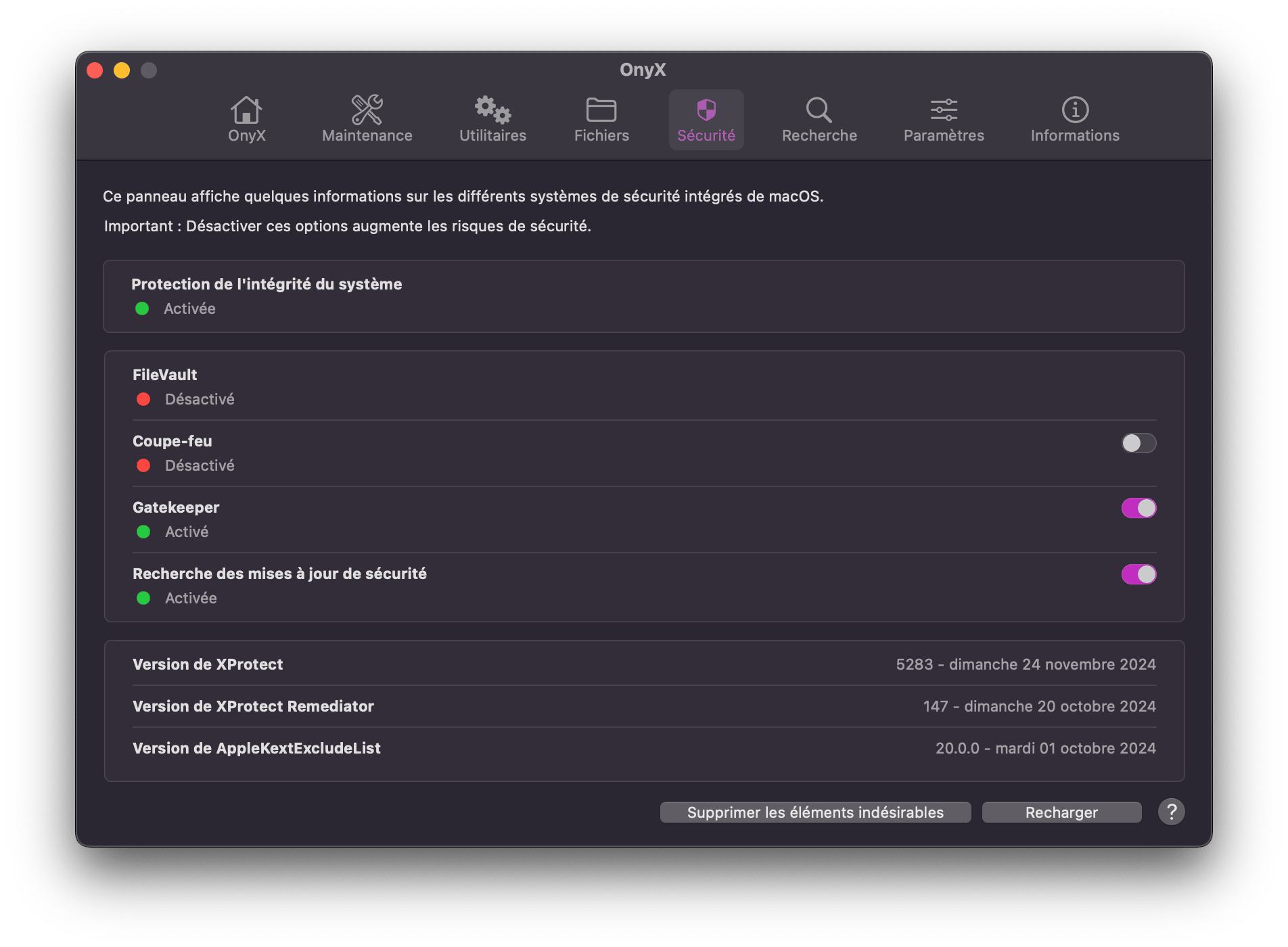Select AppleKextExcludeList version value 20.0.0
1288x947 pixels.
pyautogui.click(x=1045, y=748)
